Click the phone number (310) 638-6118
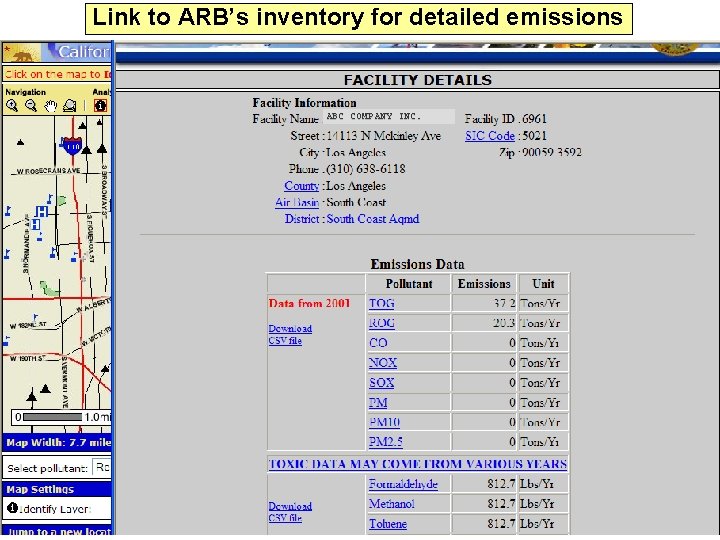This screenshot has width=720, height=540. [x=366, y=169]
